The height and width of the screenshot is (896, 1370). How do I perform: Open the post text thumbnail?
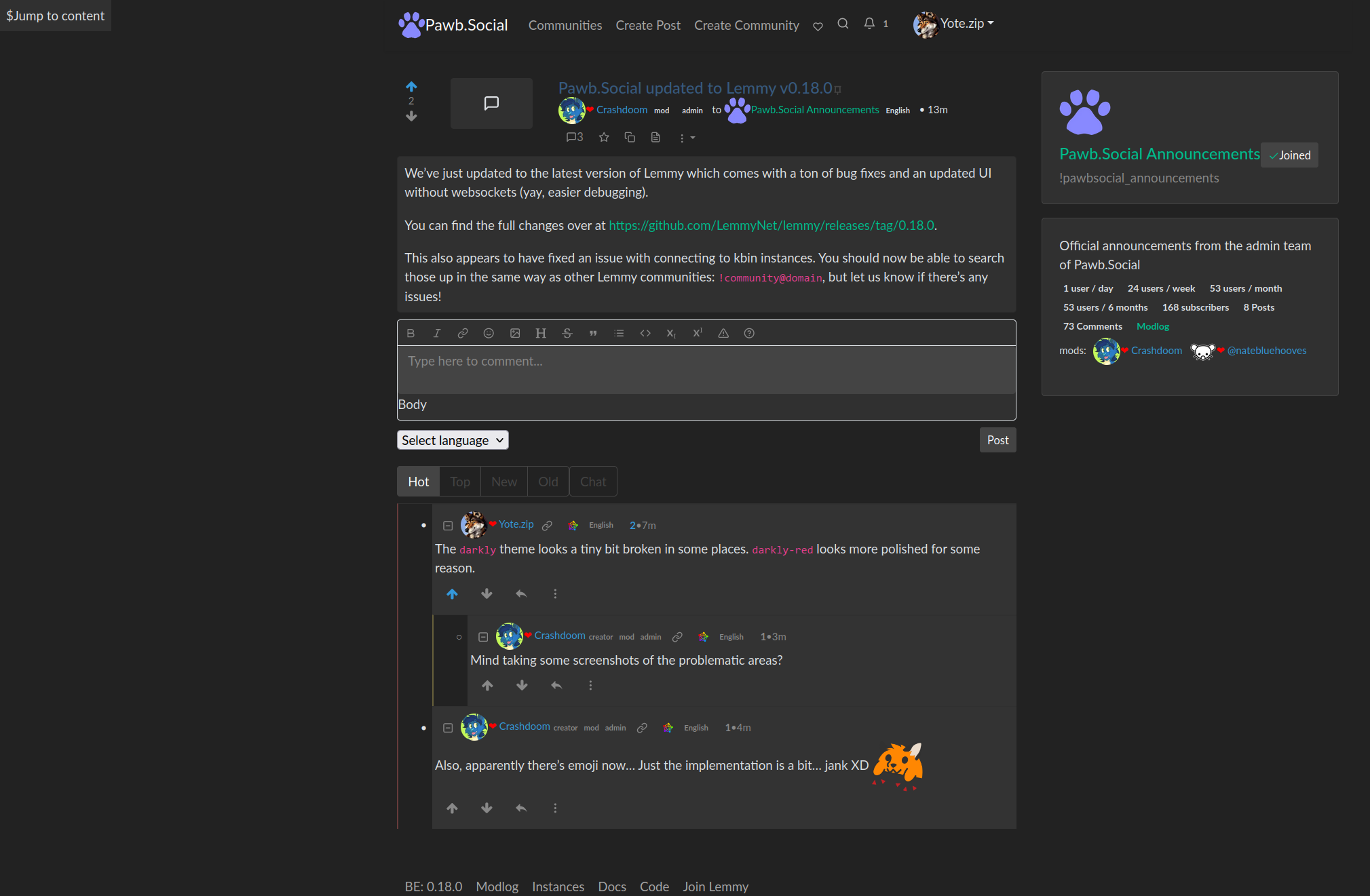click(x=491, y=103)
